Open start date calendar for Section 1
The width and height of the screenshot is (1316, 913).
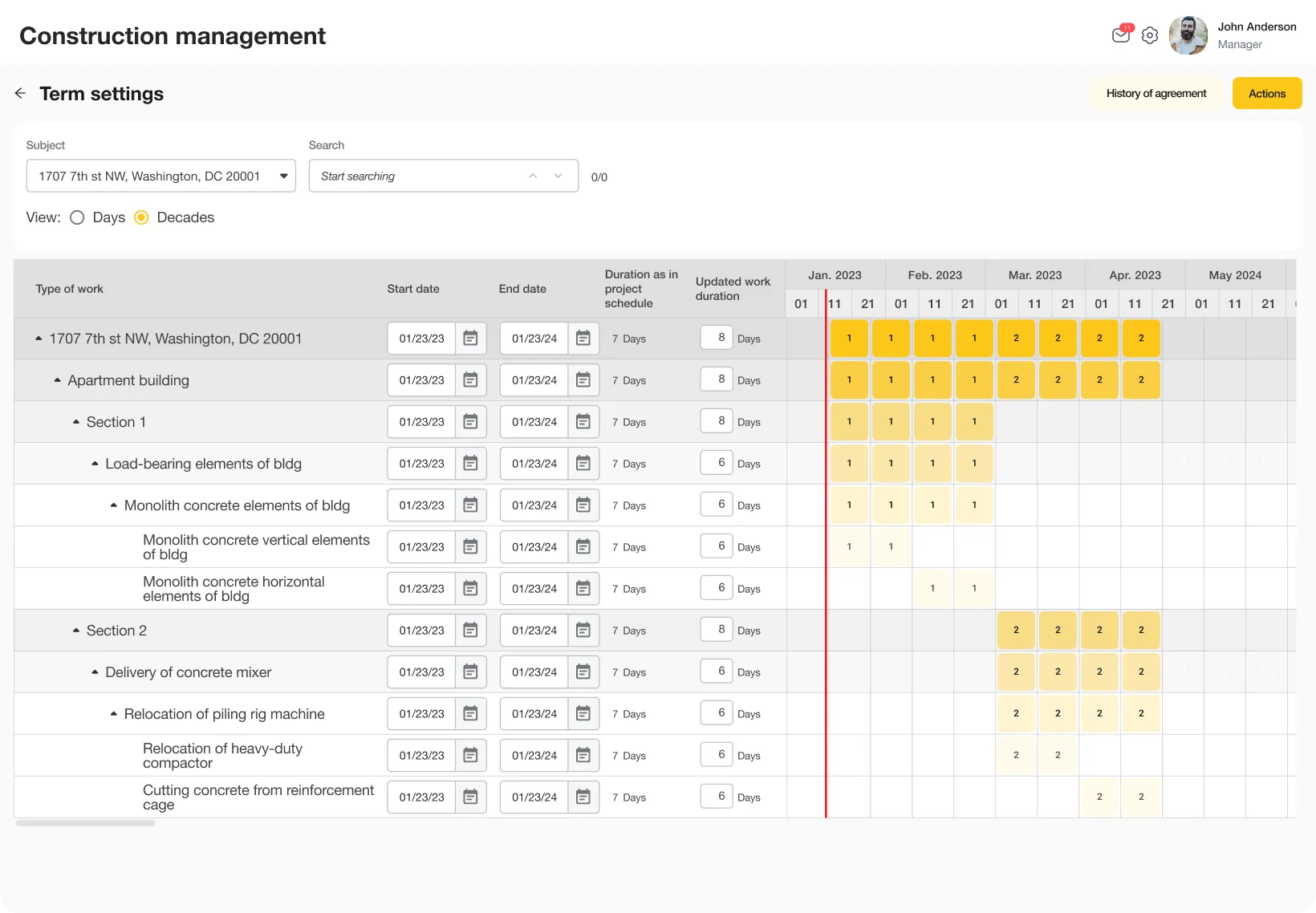[471, 422]
